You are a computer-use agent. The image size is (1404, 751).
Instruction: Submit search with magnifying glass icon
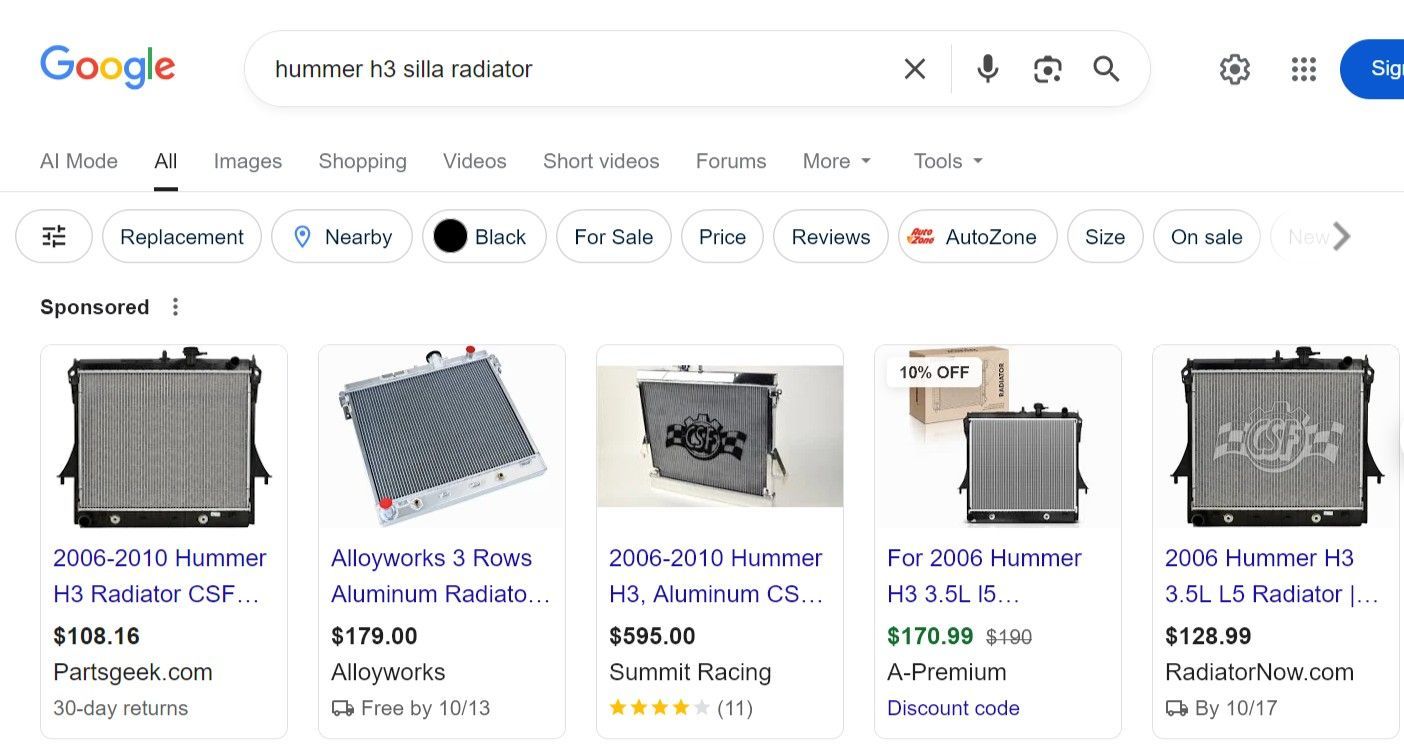tap(1106, 69)
